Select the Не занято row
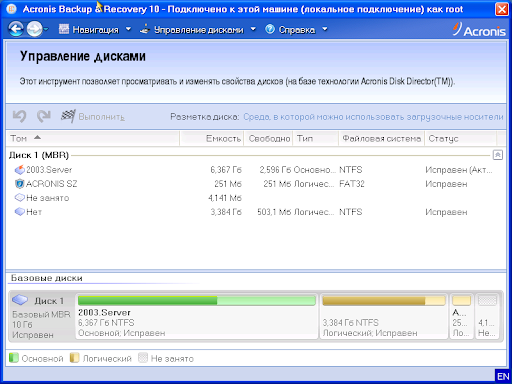512x384 pixels. pyautogui.click(x=255, y=198)
